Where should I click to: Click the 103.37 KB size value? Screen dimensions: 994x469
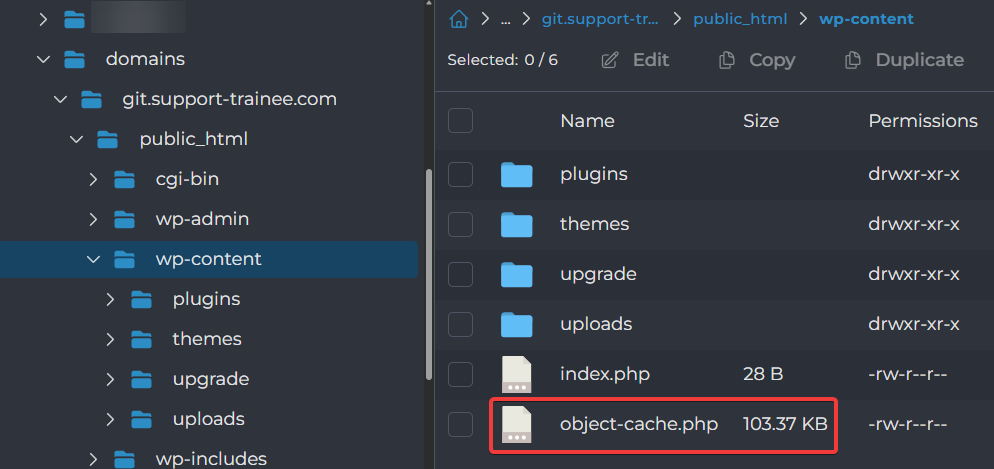click(x=785, y=425)
